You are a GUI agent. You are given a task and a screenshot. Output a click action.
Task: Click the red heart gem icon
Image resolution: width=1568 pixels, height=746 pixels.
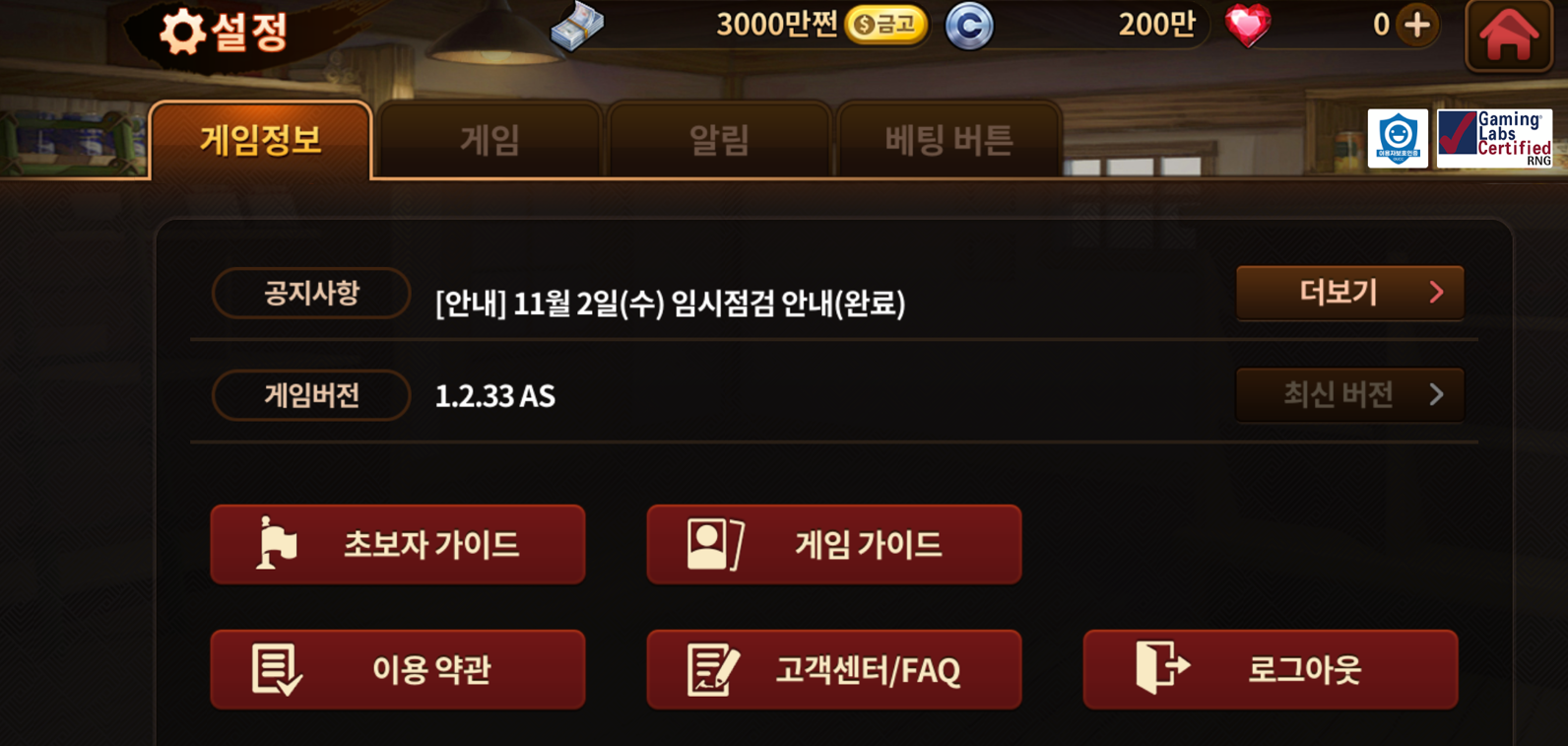1247,25
